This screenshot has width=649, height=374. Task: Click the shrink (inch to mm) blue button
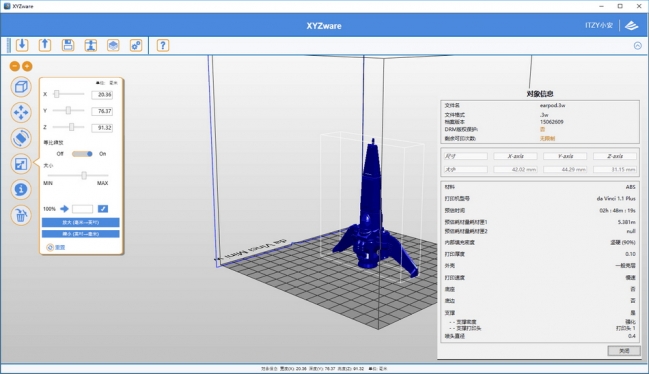tap(81, 234)
